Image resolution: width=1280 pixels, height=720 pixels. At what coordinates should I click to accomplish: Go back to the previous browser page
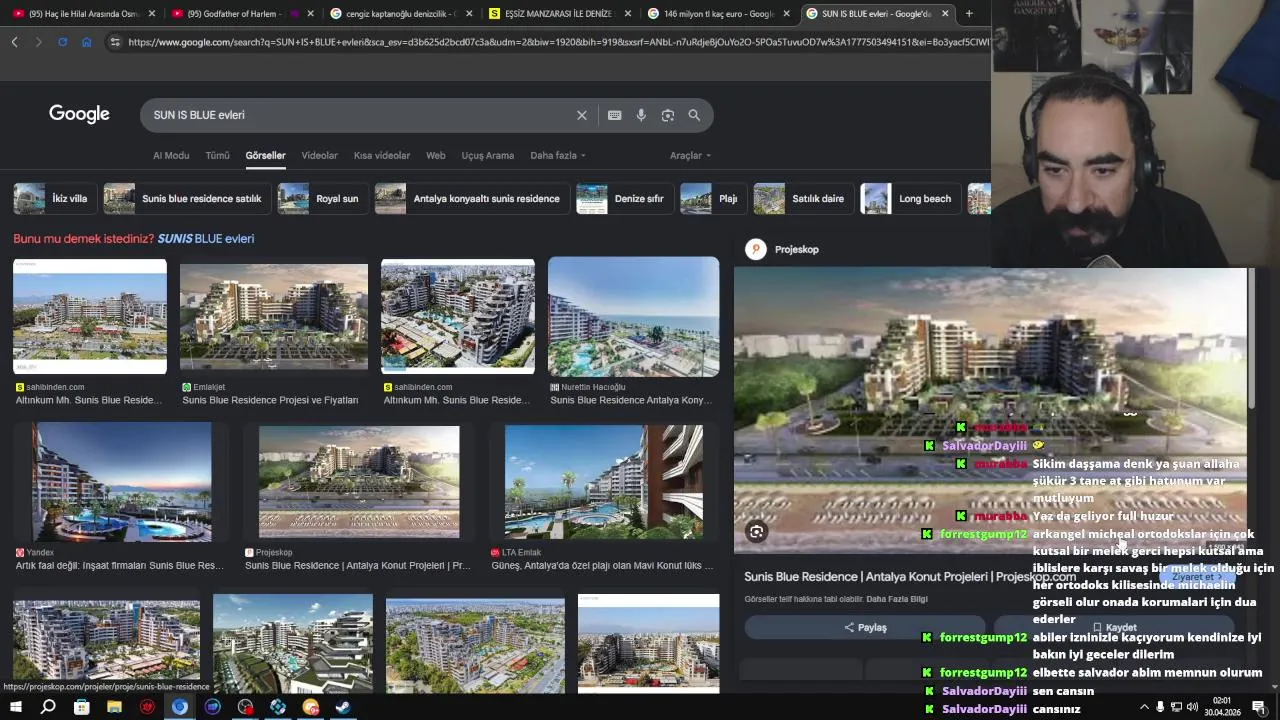point(14,42)
